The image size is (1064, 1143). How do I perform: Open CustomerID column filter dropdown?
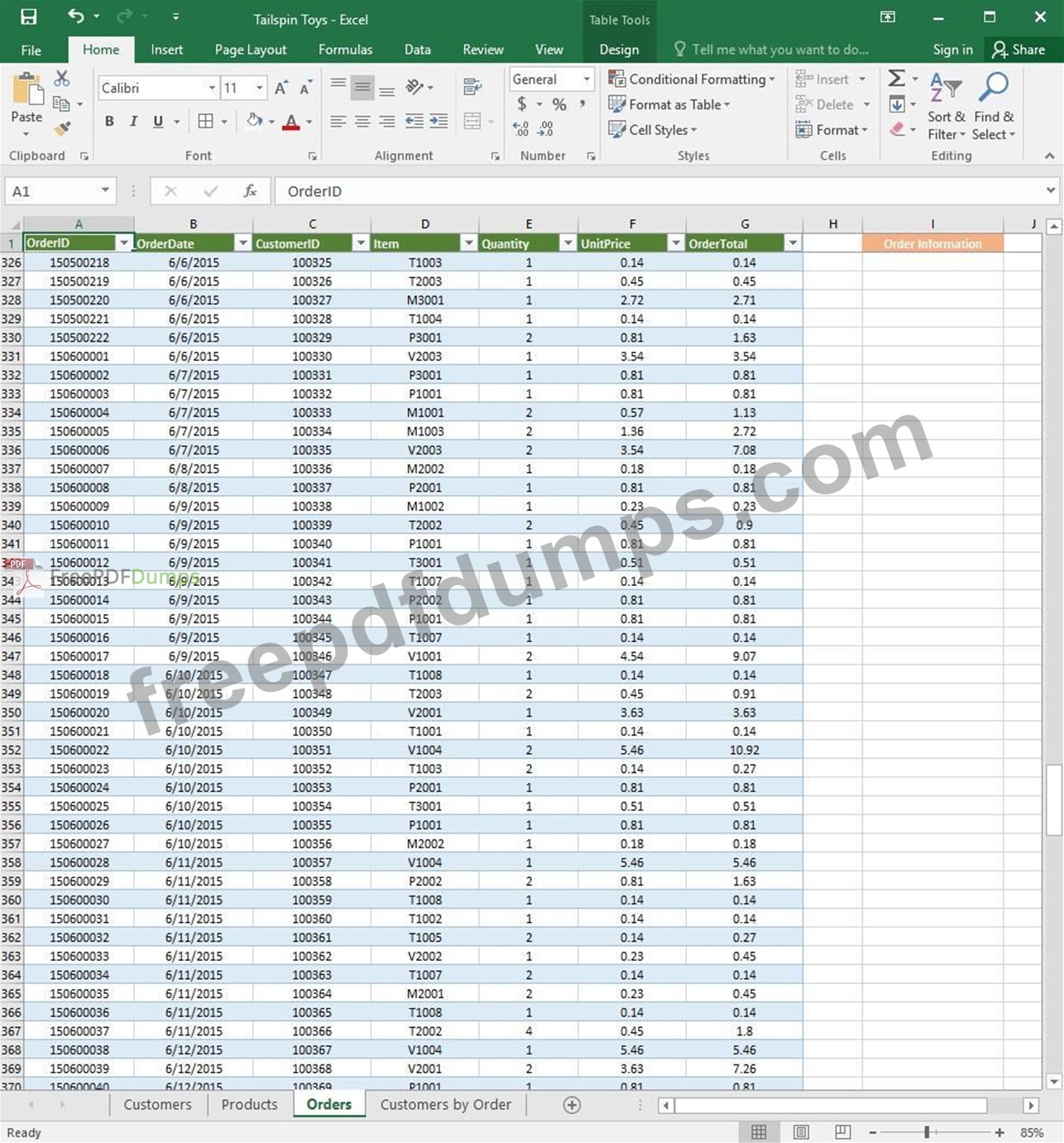coord(361,243)
